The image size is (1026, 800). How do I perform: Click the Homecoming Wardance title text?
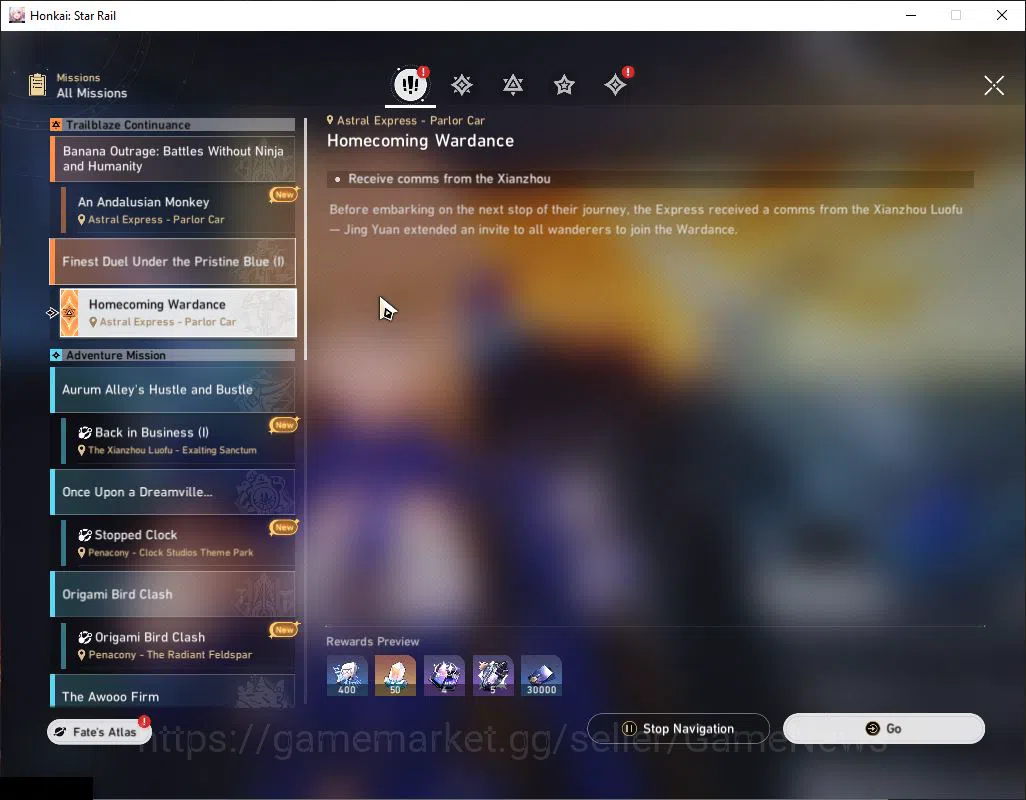420,141
